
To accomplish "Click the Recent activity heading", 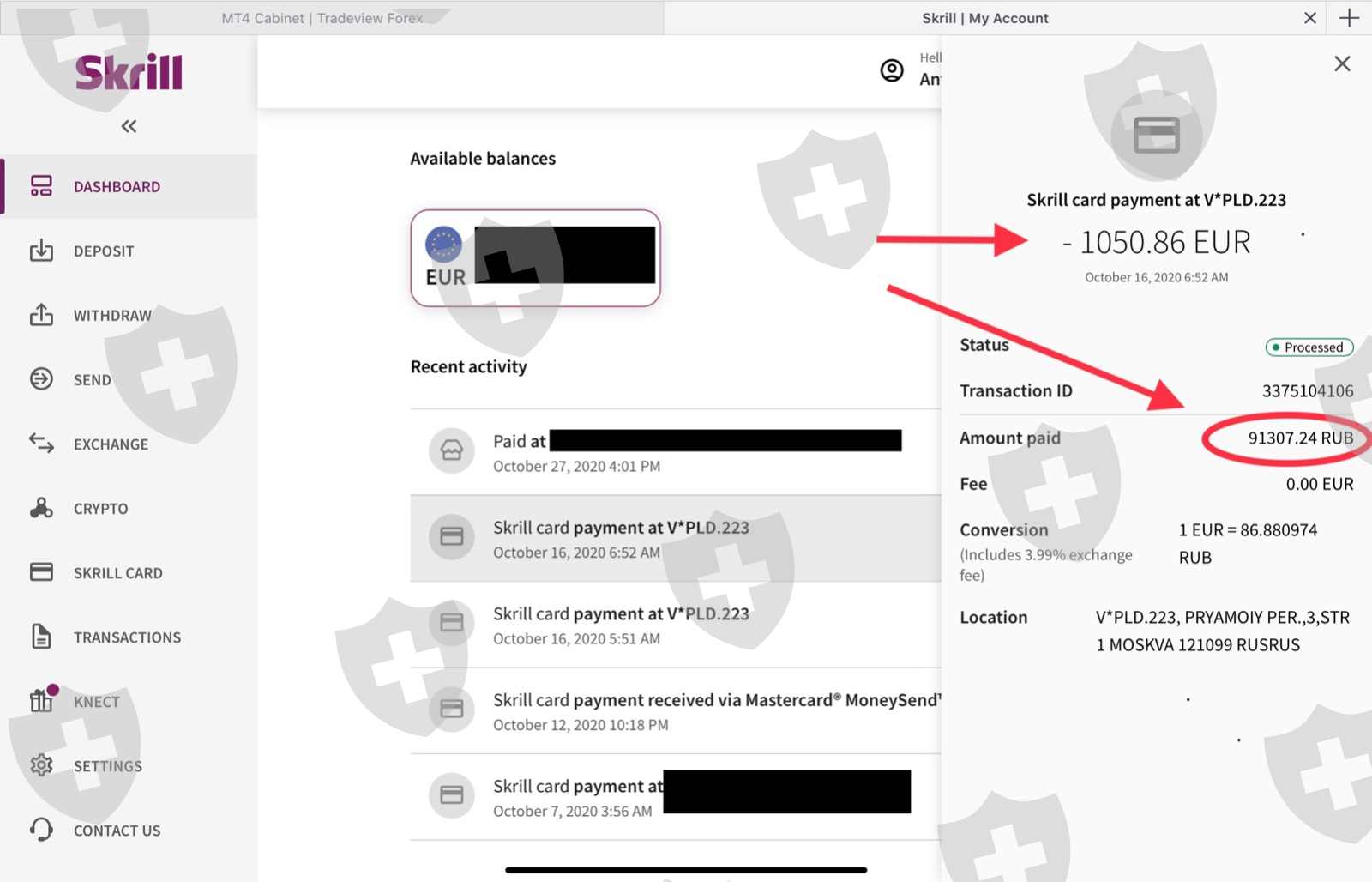I will (x=468, y=367).
